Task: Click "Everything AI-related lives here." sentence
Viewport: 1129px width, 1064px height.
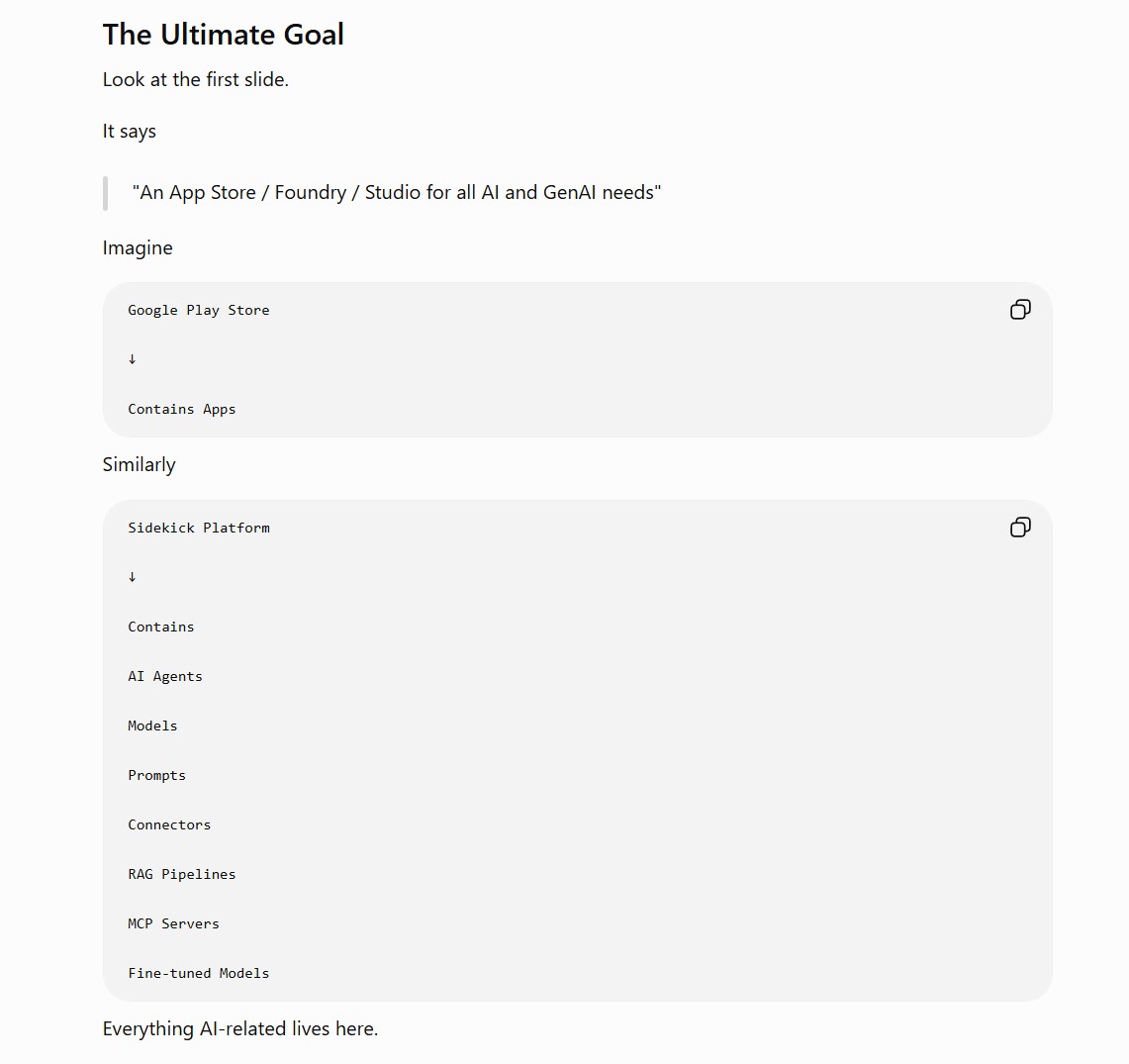Action: pos(240,1028)
